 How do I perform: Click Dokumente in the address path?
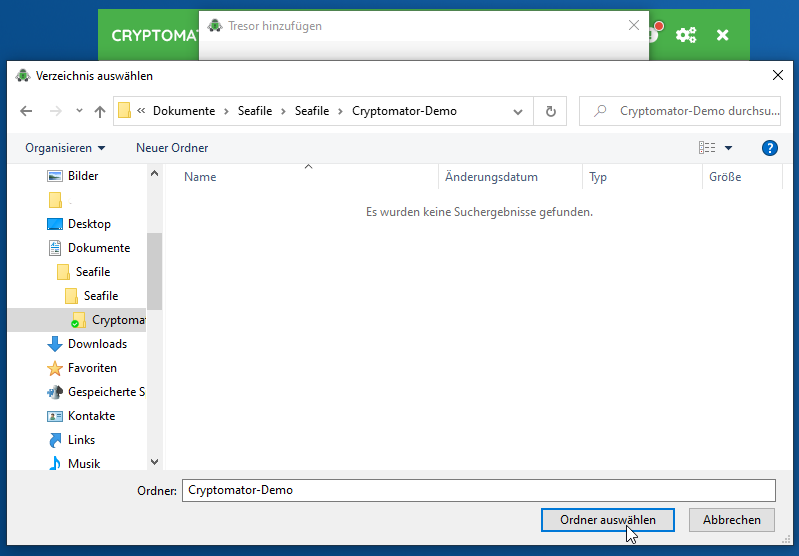(184, 111)
